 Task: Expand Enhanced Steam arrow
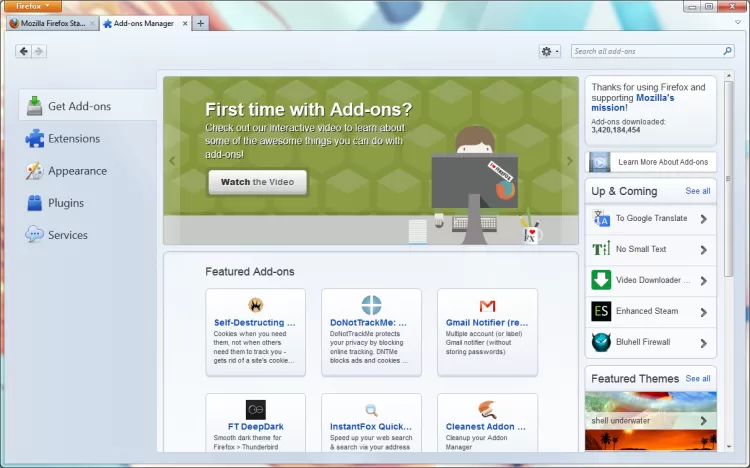[704, 312]
